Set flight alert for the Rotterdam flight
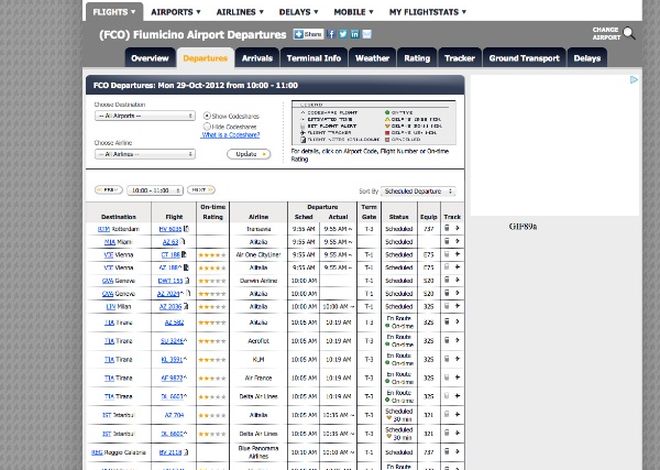660x470 pixels. (447, 228)
